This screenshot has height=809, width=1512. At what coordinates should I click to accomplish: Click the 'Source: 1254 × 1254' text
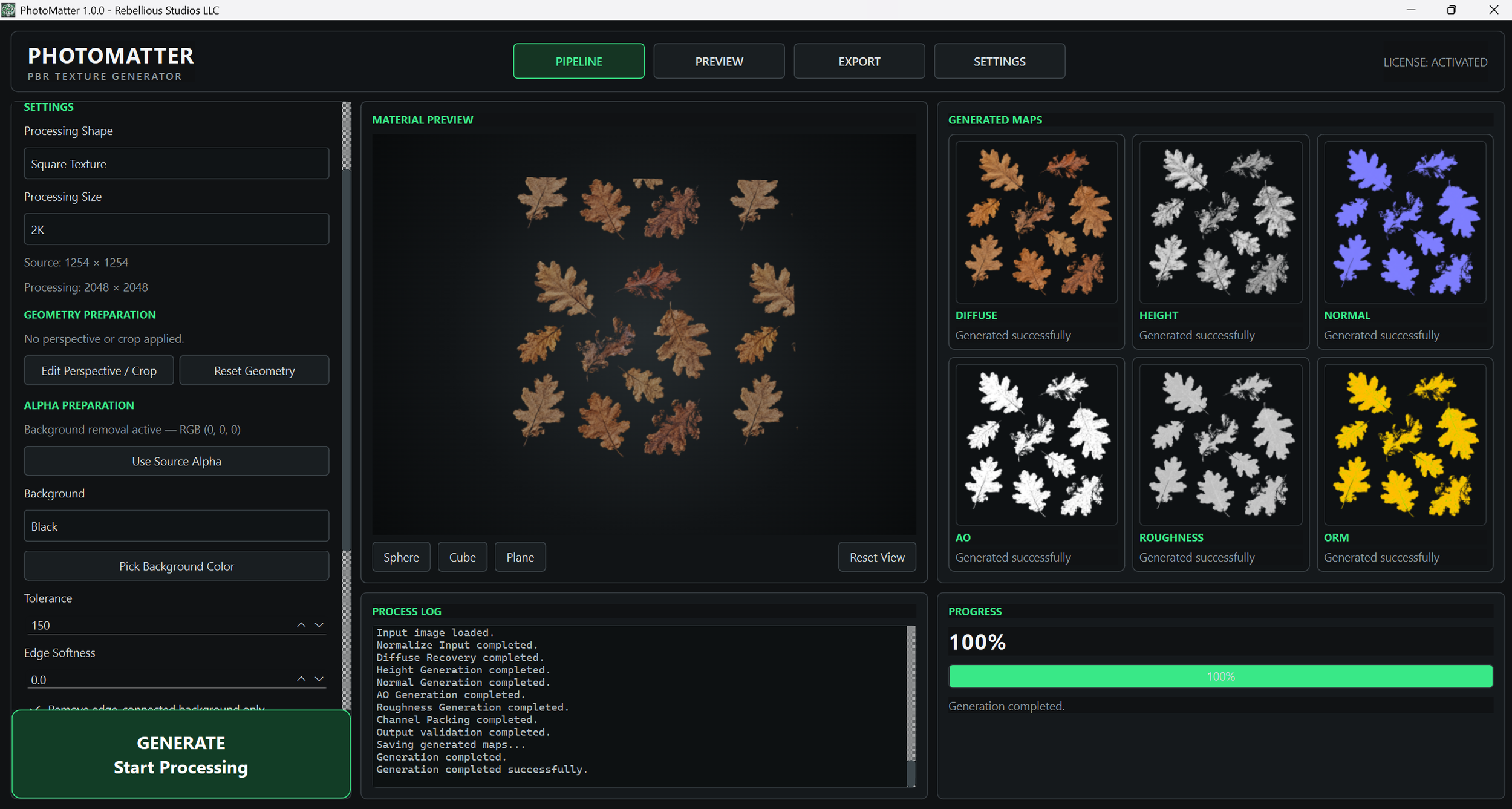pyautogui.click(x=76, y=262)
